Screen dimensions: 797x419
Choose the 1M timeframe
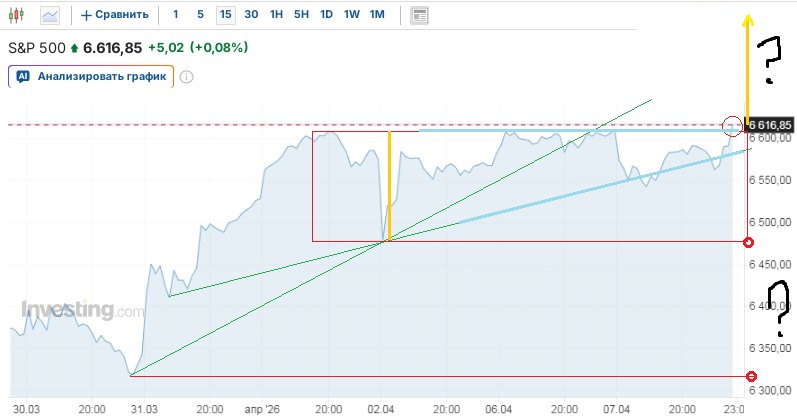coord(376,15)
